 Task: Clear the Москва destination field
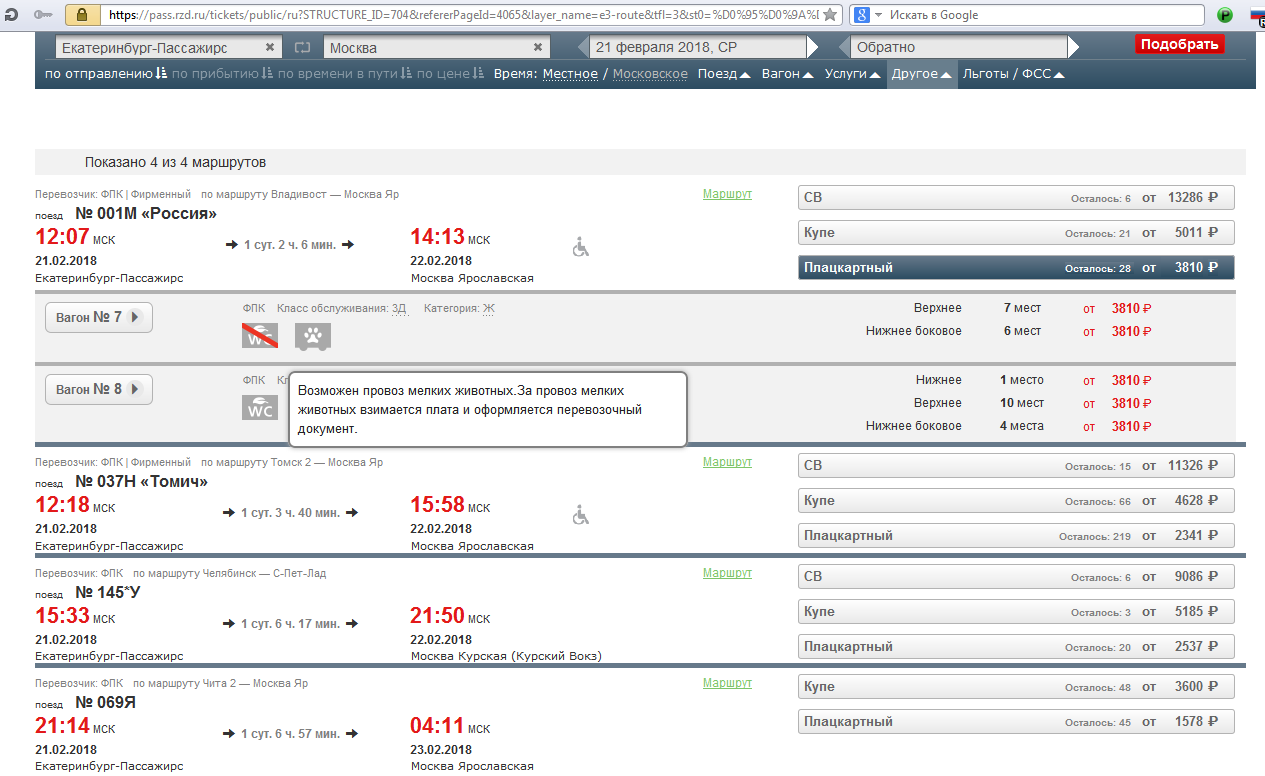click(538, 47)
